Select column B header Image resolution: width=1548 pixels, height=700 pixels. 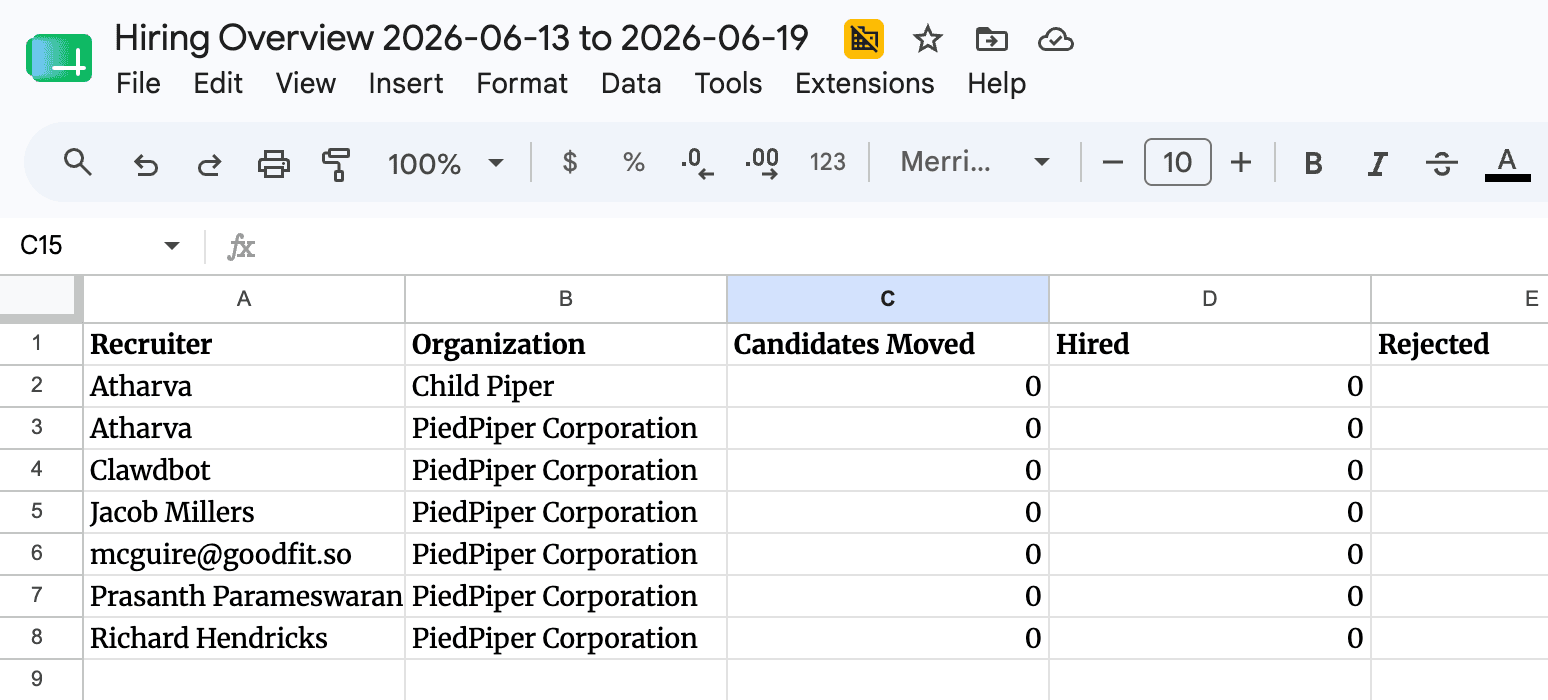point(566,299)
